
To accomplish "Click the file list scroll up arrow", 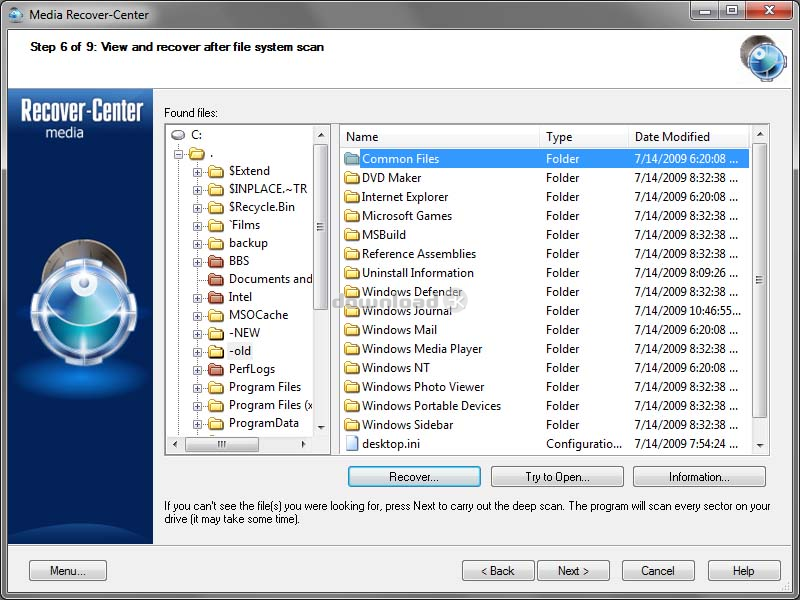I will 760,134.
